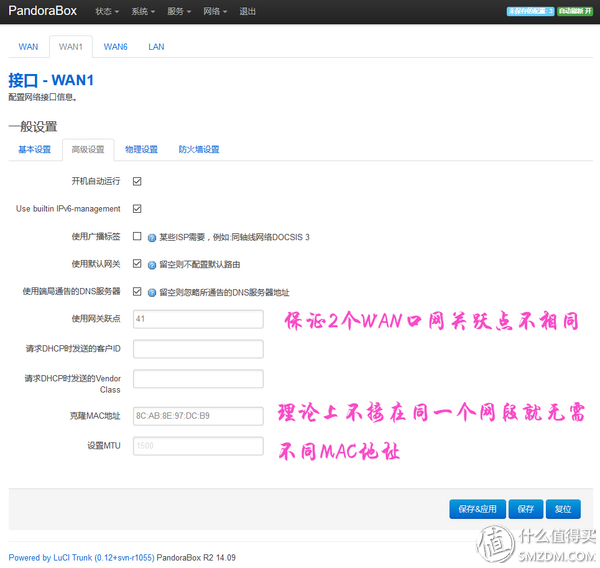The width and height of the screenshot is (600, 568).
Task: Click the 保存 button
Action: 526,509
